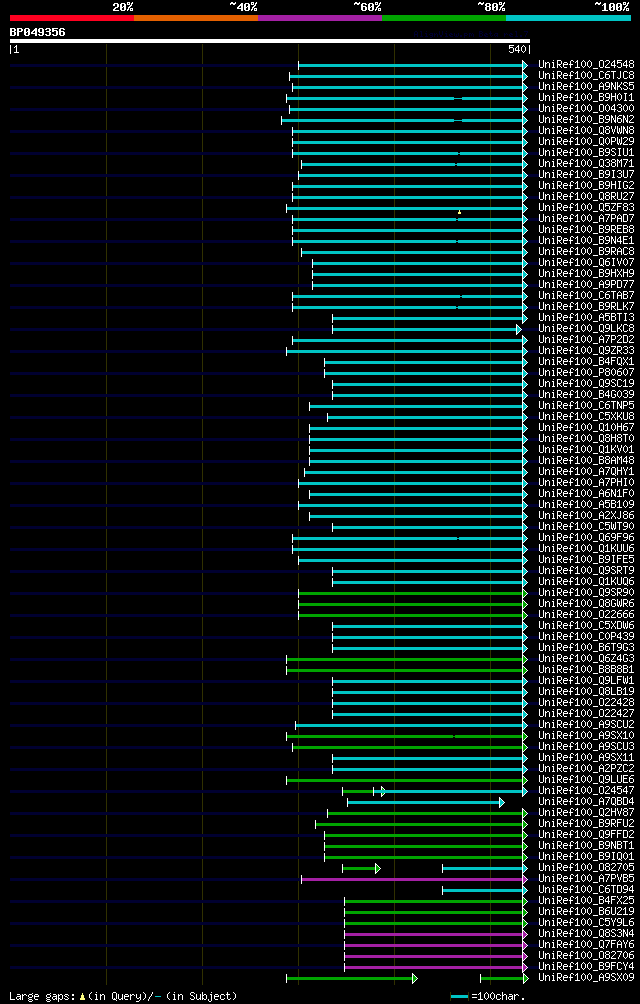
Task: Open the UniRef100_O24548 hit label
Action: click(x=586, y=64)
